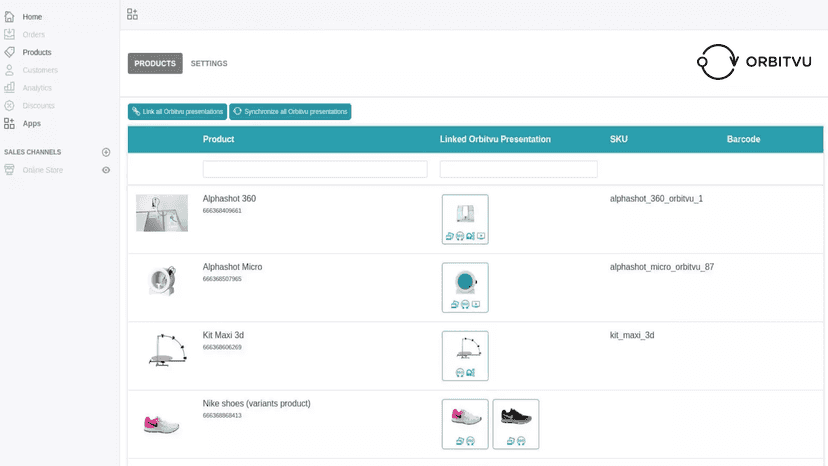
Task: Click the Orders inbox icon
Action: tap(10, 34)
